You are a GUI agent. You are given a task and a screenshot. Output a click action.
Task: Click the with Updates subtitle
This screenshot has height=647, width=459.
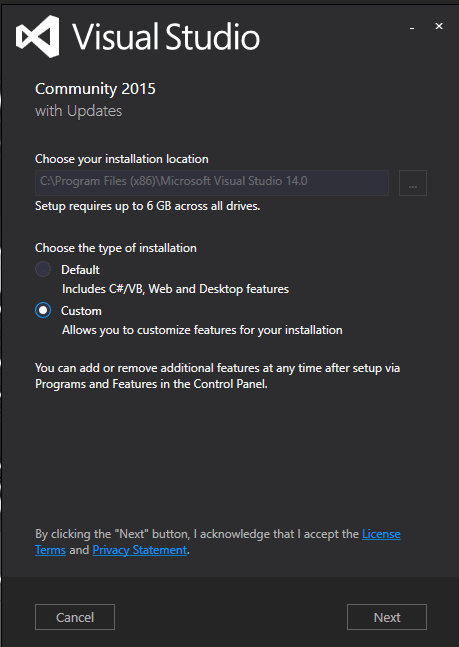[x=78, y=111]
